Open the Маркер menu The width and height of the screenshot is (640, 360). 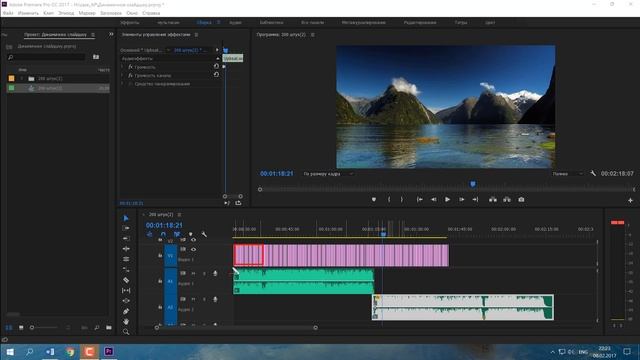pos(87,13)
